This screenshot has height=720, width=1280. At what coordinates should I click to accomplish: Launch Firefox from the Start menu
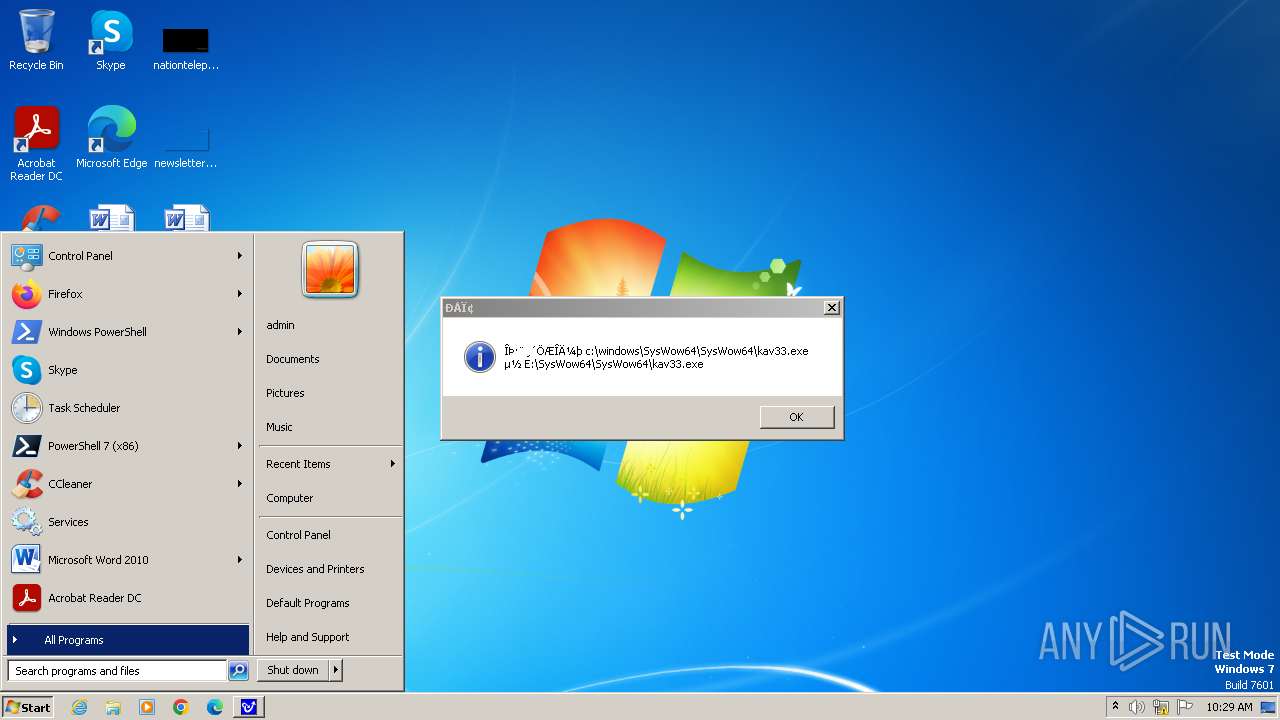[128, 294]
